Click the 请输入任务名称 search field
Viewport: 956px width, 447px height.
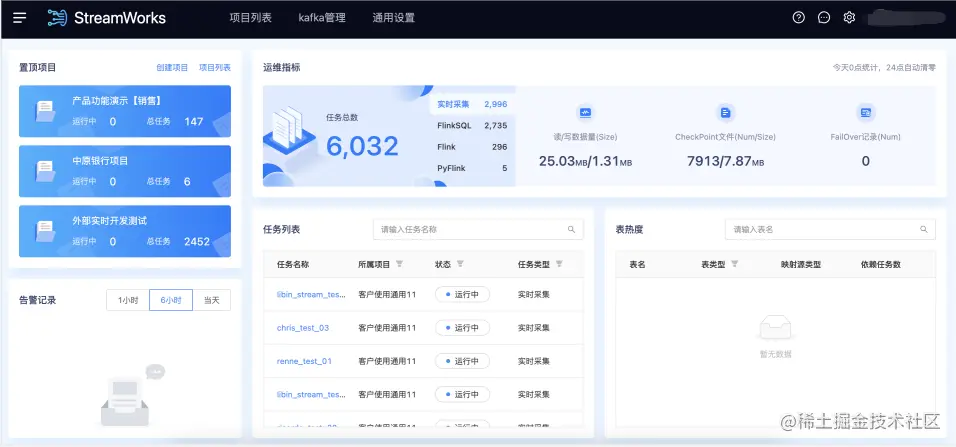tap(478, 230)
